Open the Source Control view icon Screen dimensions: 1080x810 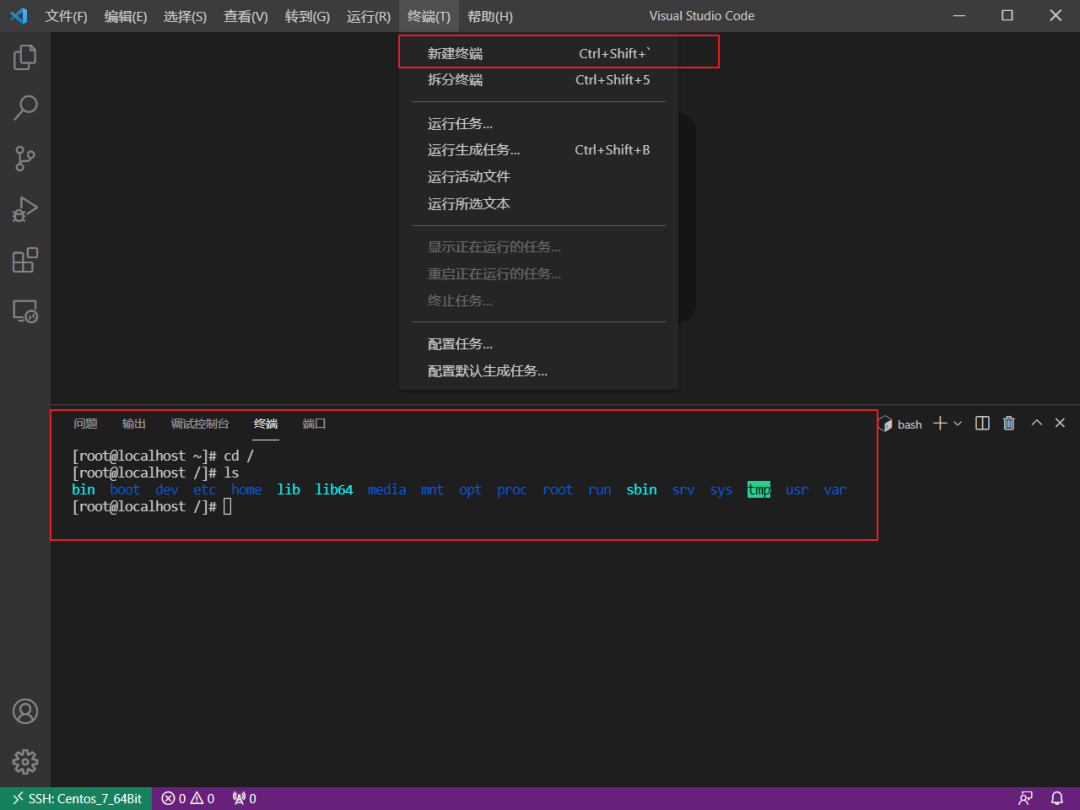pos(25,158)
